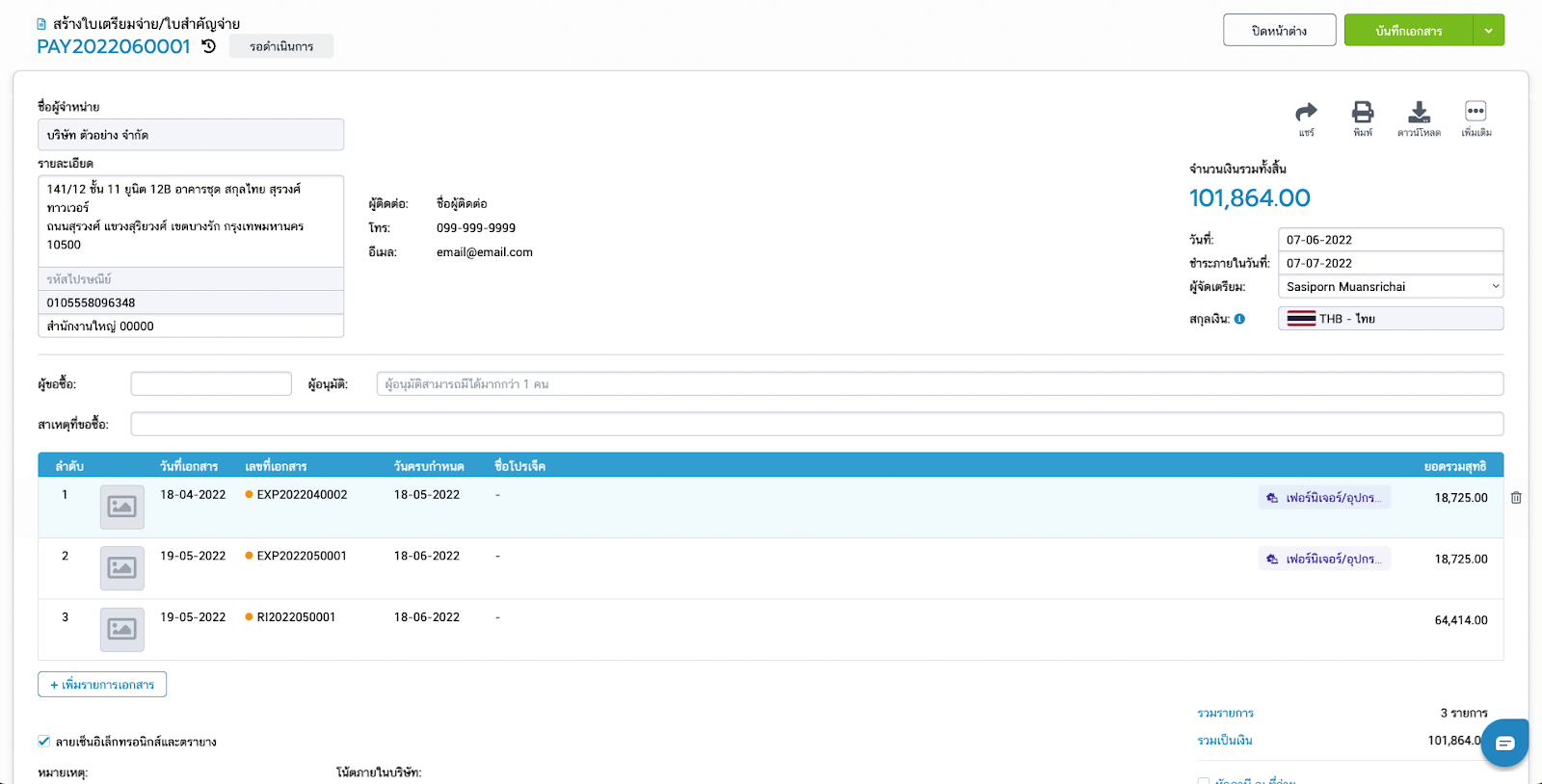The width and height of the screenshot is (1542, 784).
Task: Open the more options (เพิ่มเติม) ellipsis icon
Action: pyautogui.click(x=1476, y=112)
